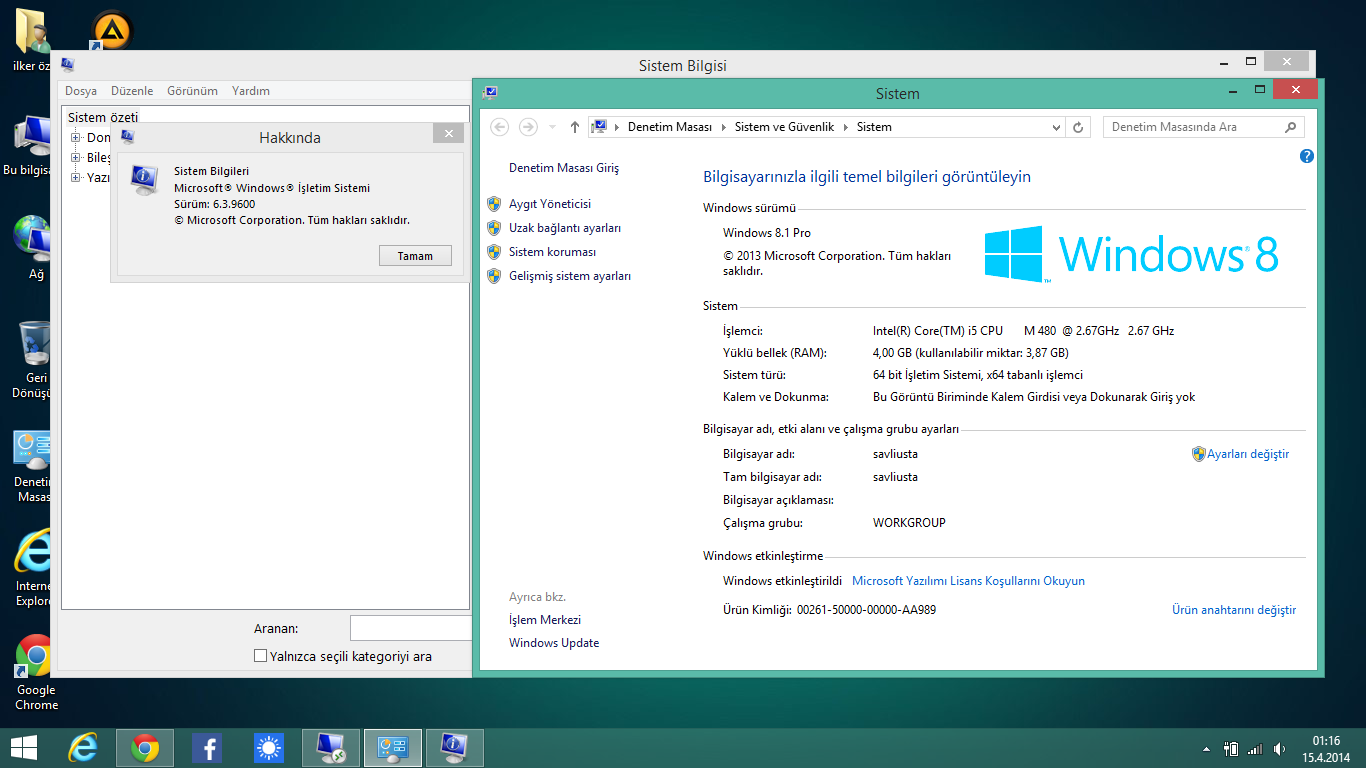Click the Forward arrow in Sistem window
This screenshot has height=768, width=1366.
[528, 127]
